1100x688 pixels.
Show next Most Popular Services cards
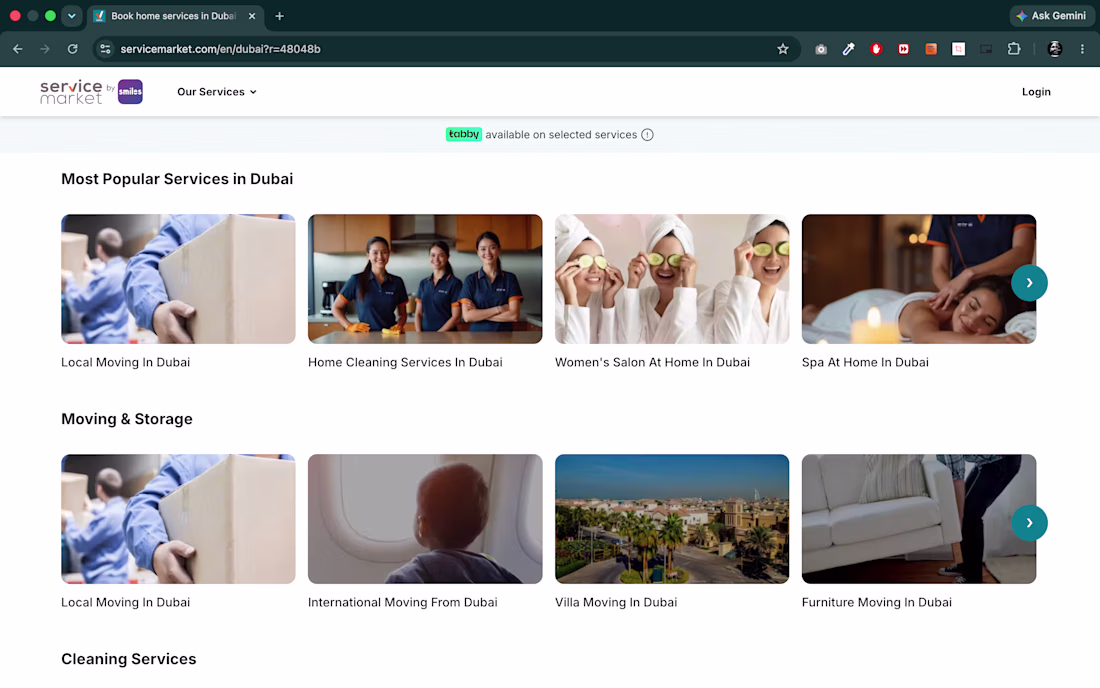click(x=1029, y=283)
